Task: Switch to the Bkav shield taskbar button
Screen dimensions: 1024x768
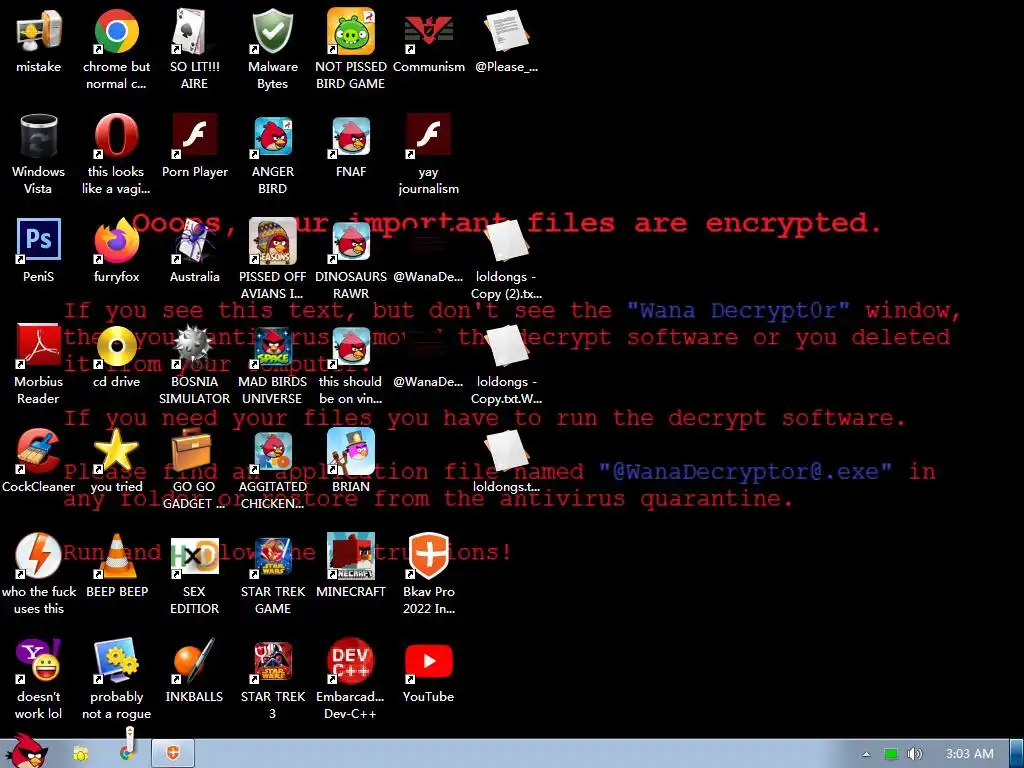Action: 173,754
